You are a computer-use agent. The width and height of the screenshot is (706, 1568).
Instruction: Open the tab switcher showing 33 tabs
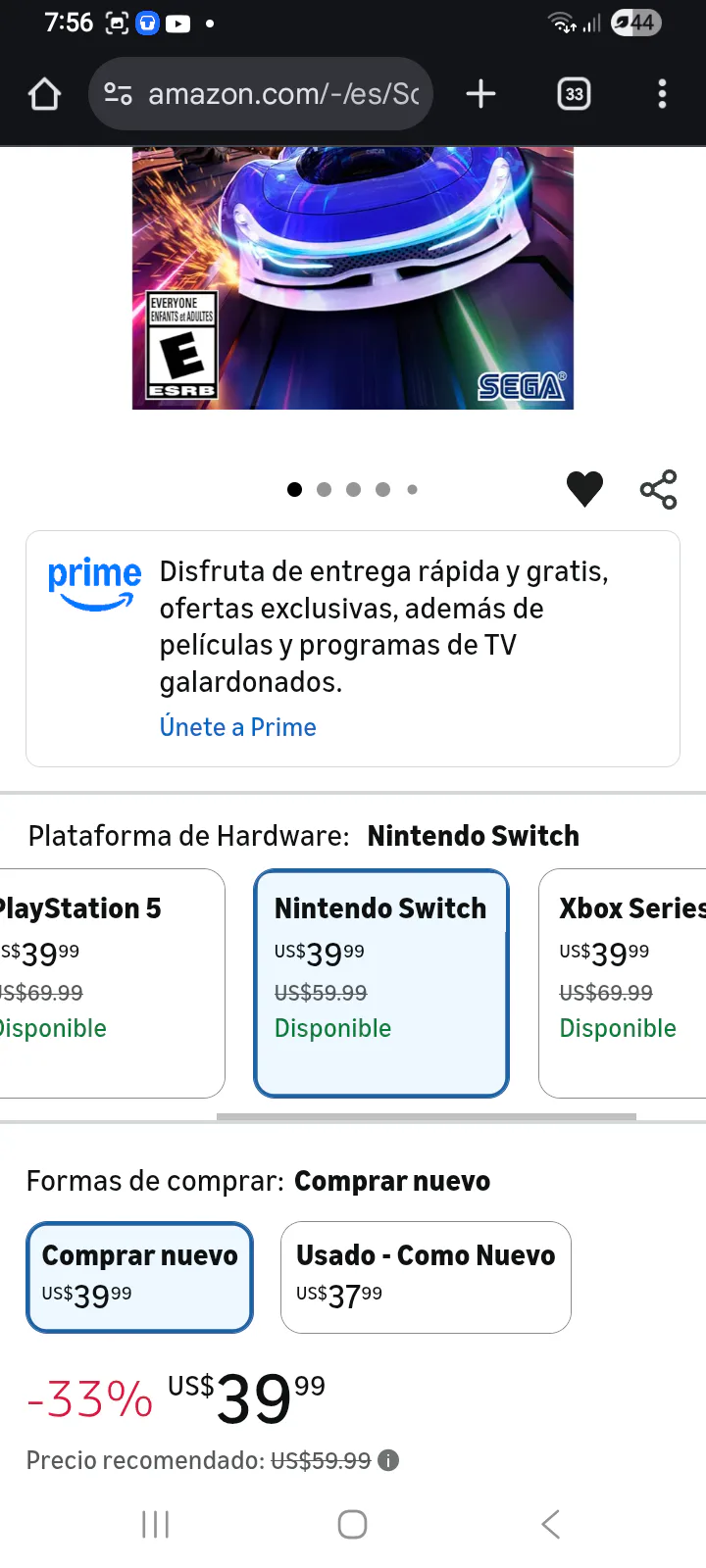pos(574,94)
